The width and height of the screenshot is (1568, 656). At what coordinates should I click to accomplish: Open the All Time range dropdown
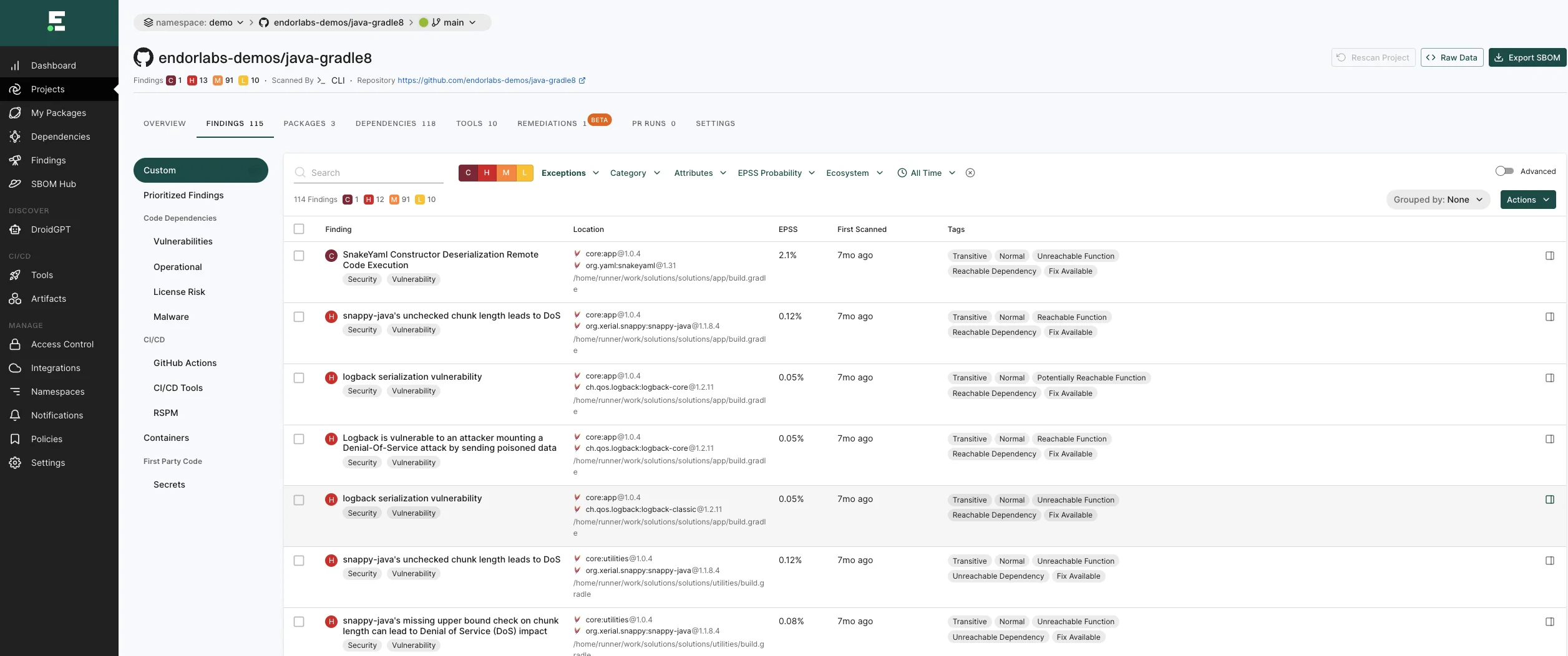[926, 173]
